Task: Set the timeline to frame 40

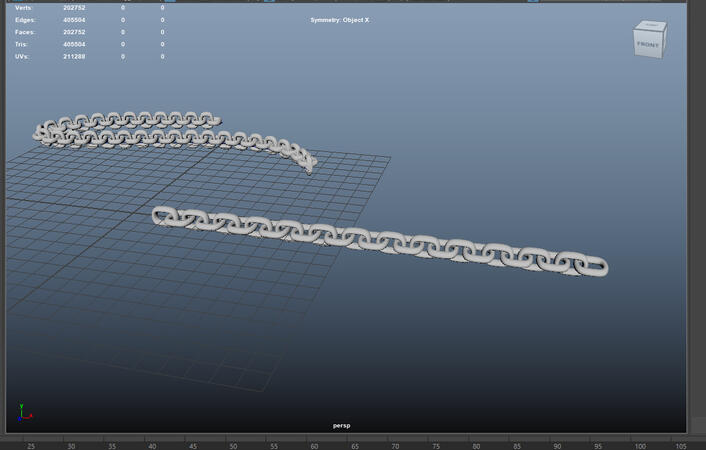Action: coord(152,446)
